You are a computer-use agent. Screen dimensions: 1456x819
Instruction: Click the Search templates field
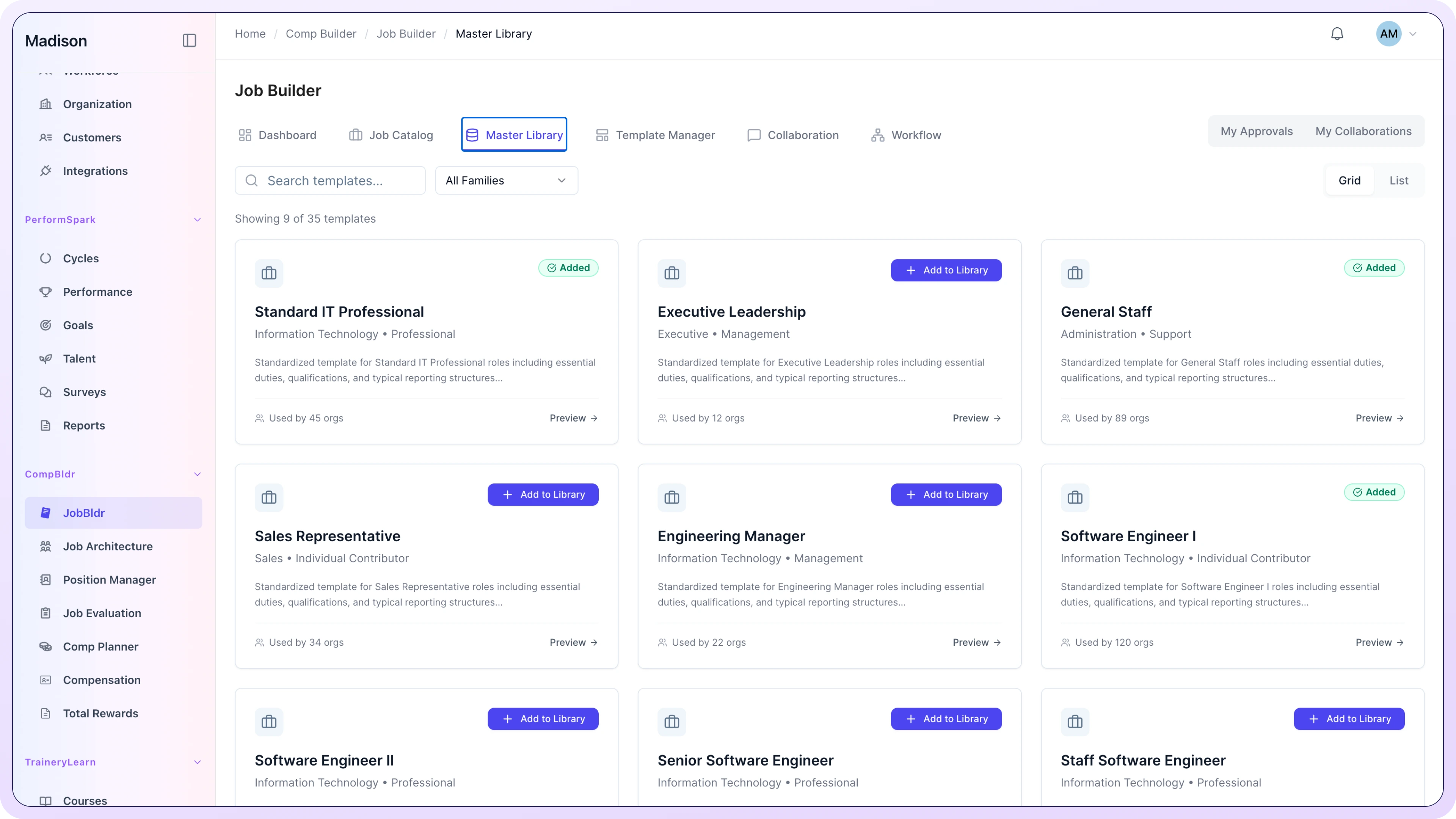click(x=330, y=180)
